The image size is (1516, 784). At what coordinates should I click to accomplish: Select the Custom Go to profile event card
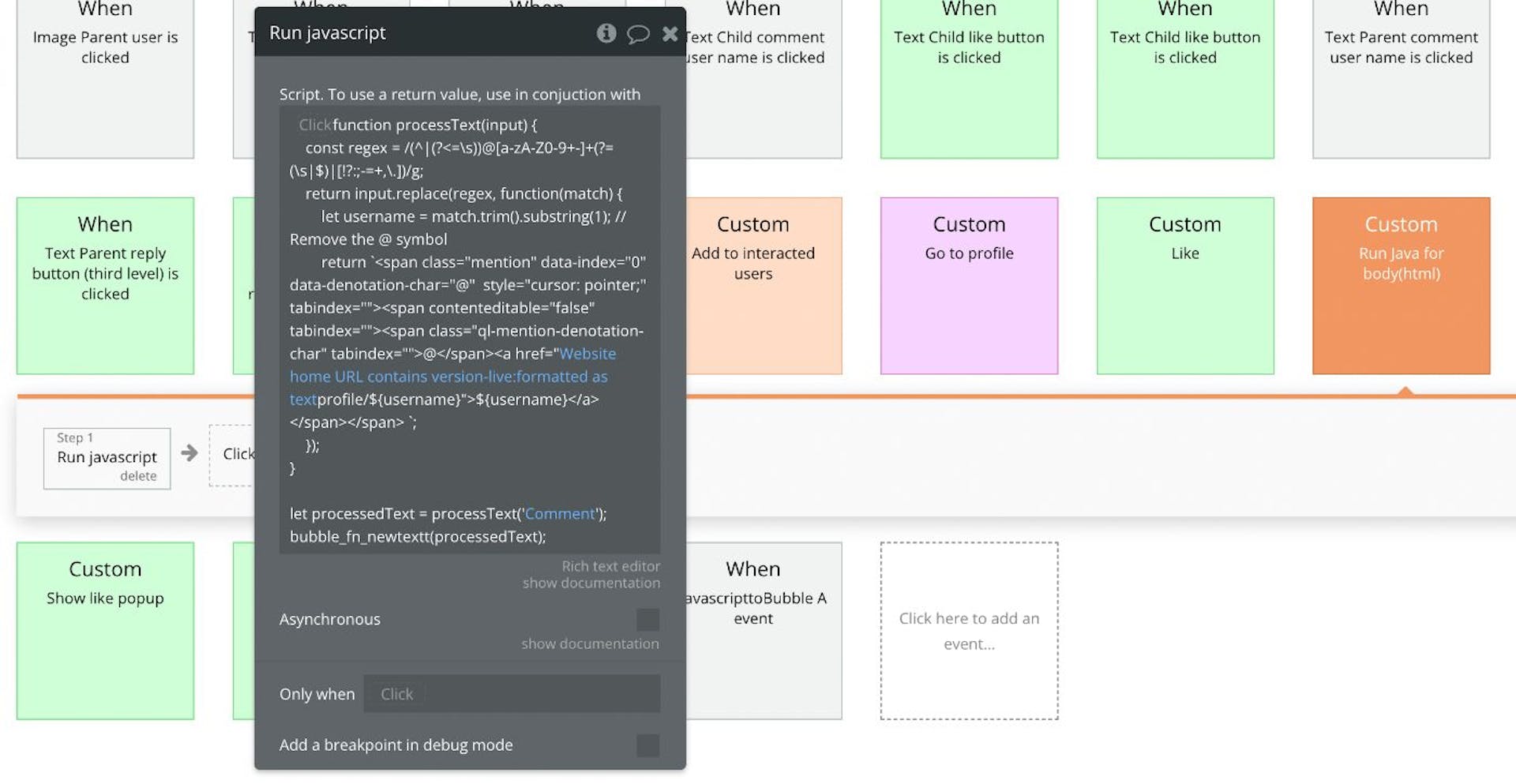point(969,286)
